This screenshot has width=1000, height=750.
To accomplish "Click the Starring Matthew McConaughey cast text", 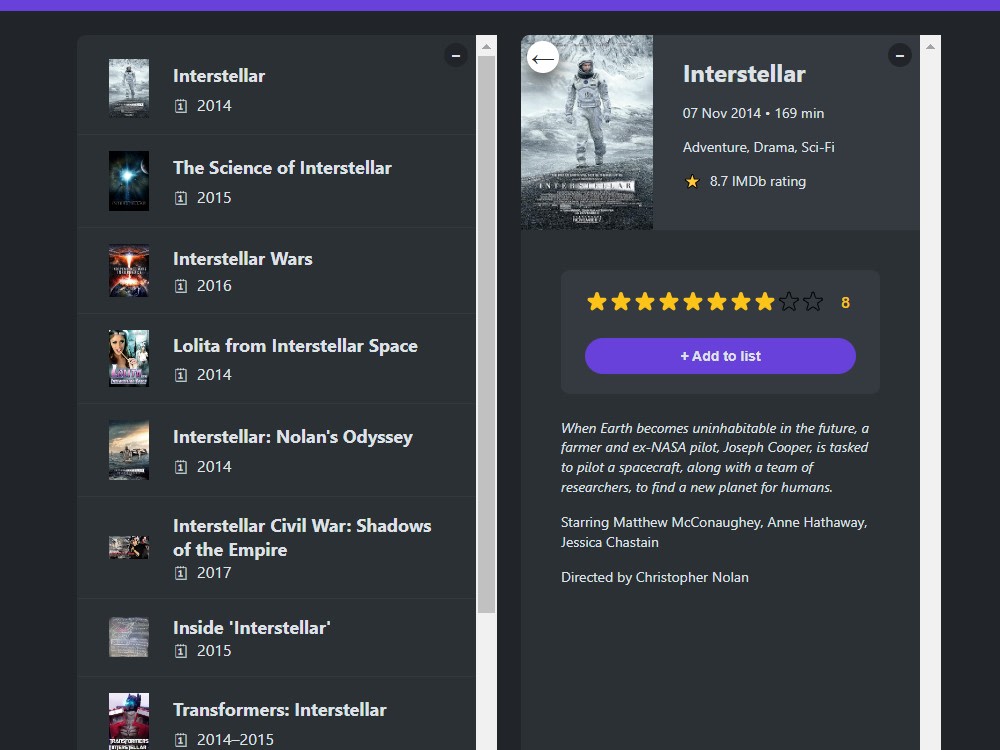I will coord(714,532).
